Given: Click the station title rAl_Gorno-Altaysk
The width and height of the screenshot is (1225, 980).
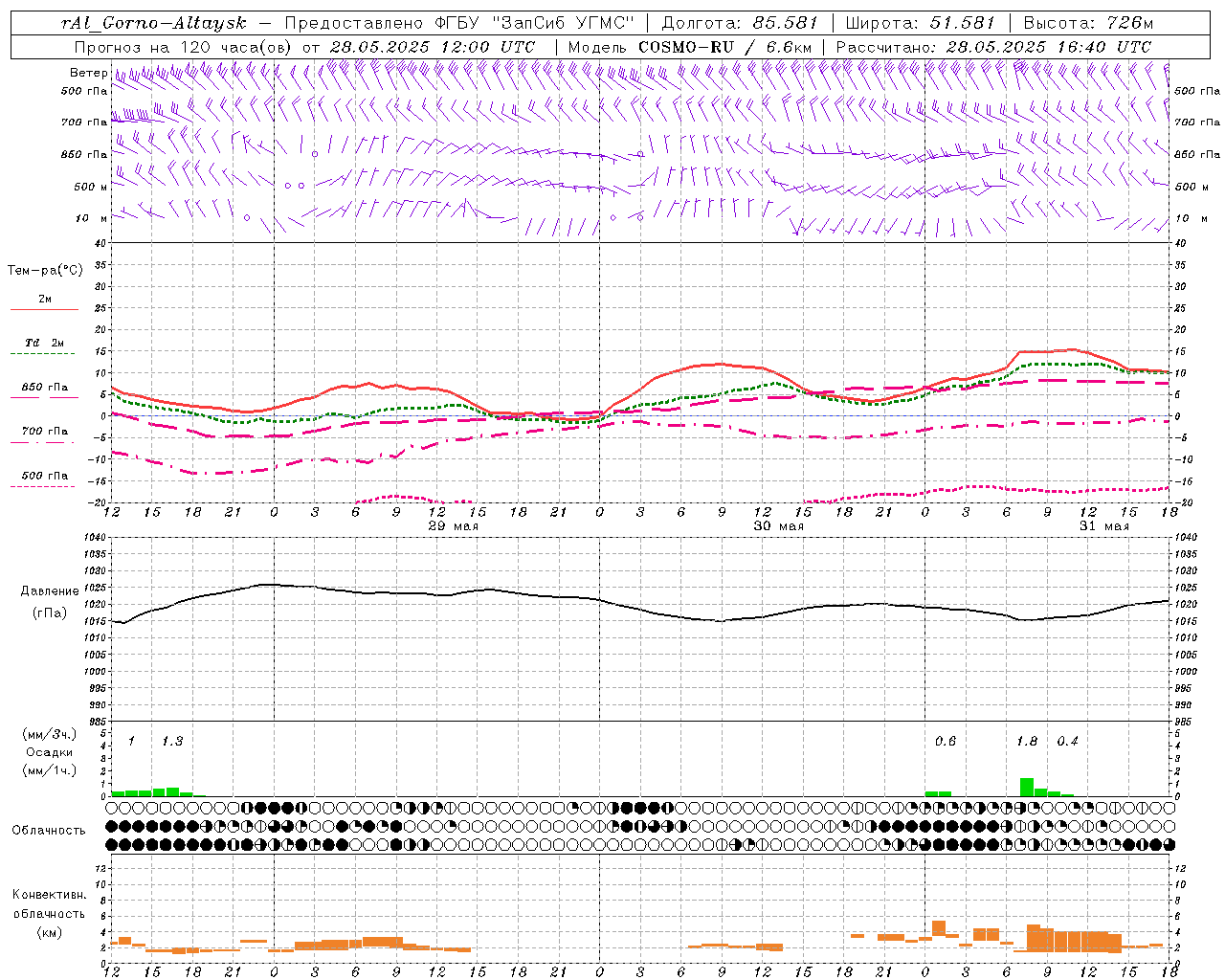Looking at the screenshot, I should click(154, 23).
